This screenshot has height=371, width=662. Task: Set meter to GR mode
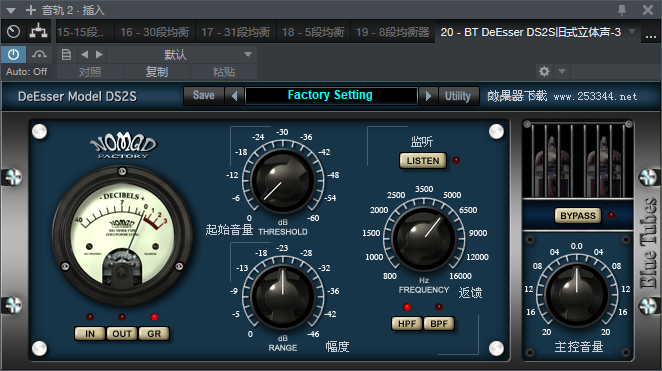coord(154,334)
